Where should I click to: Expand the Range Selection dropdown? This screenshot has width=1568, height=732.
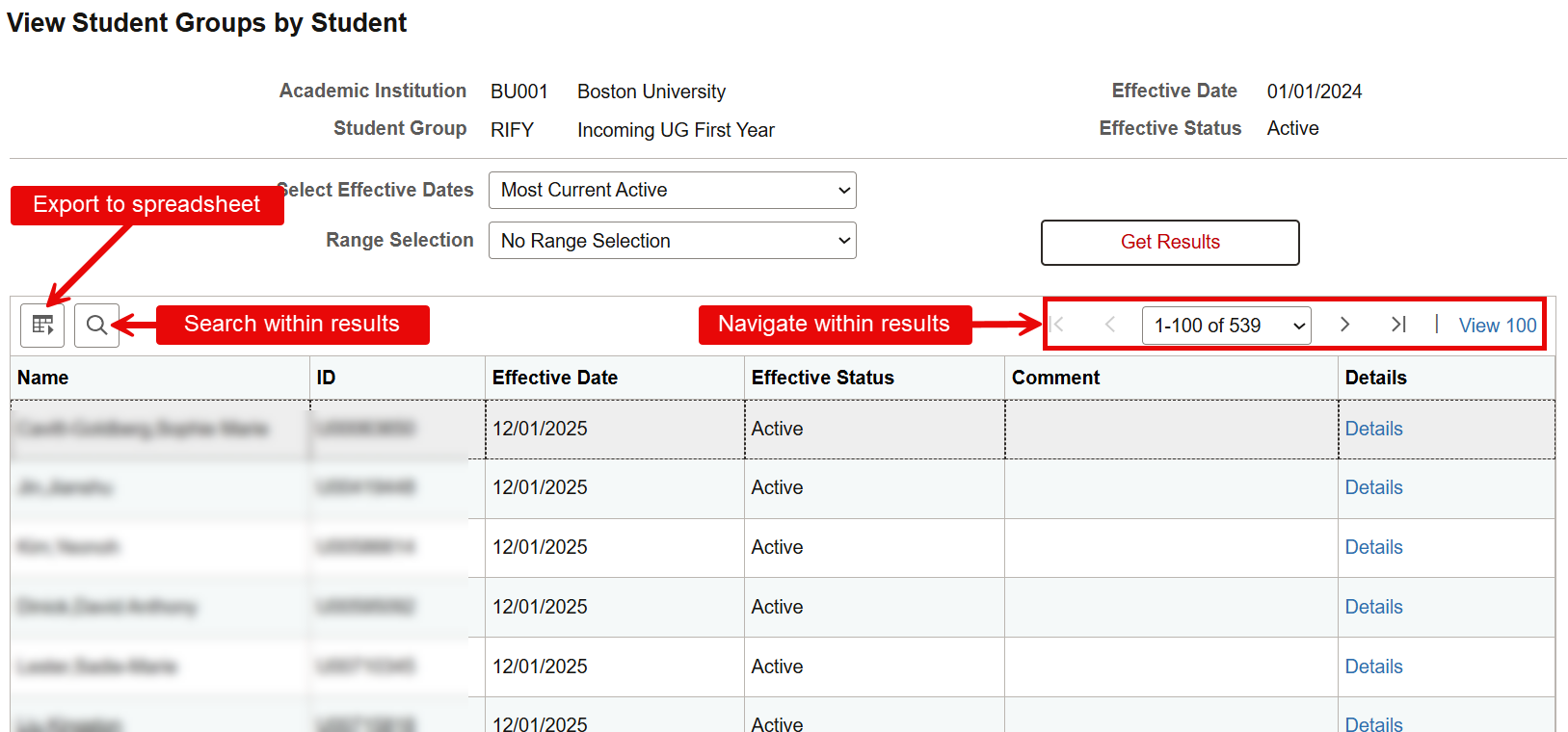pos(672,241)
